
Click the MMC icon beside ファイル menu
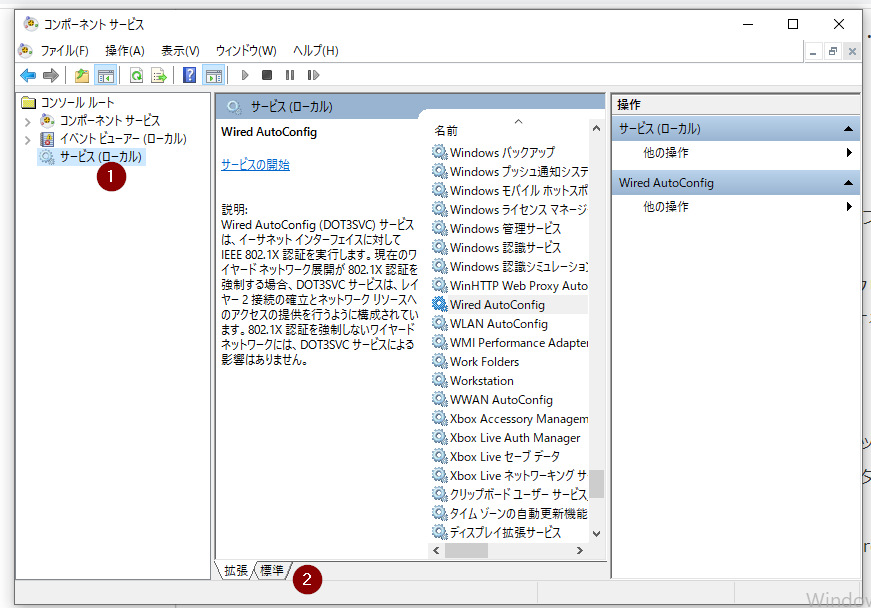click(x=25, y=51)
